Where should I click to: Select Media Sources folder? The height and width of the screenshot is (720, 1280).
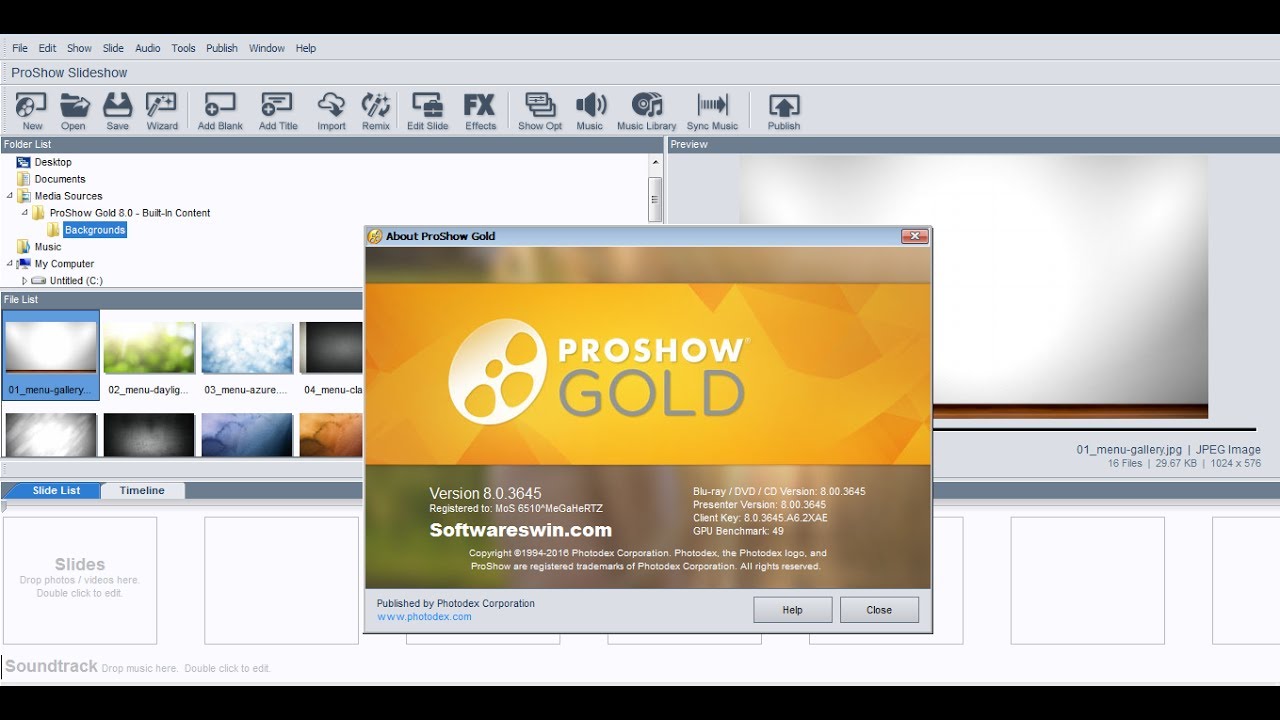[68, 196]
